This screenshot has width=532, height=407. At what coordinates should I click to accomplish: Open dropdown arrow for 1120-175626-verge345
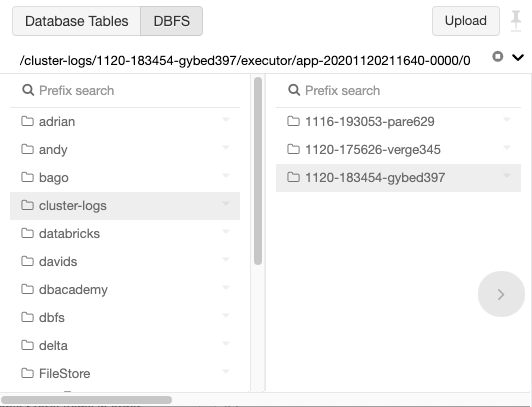pyautogui.click(x=507, y=147)
